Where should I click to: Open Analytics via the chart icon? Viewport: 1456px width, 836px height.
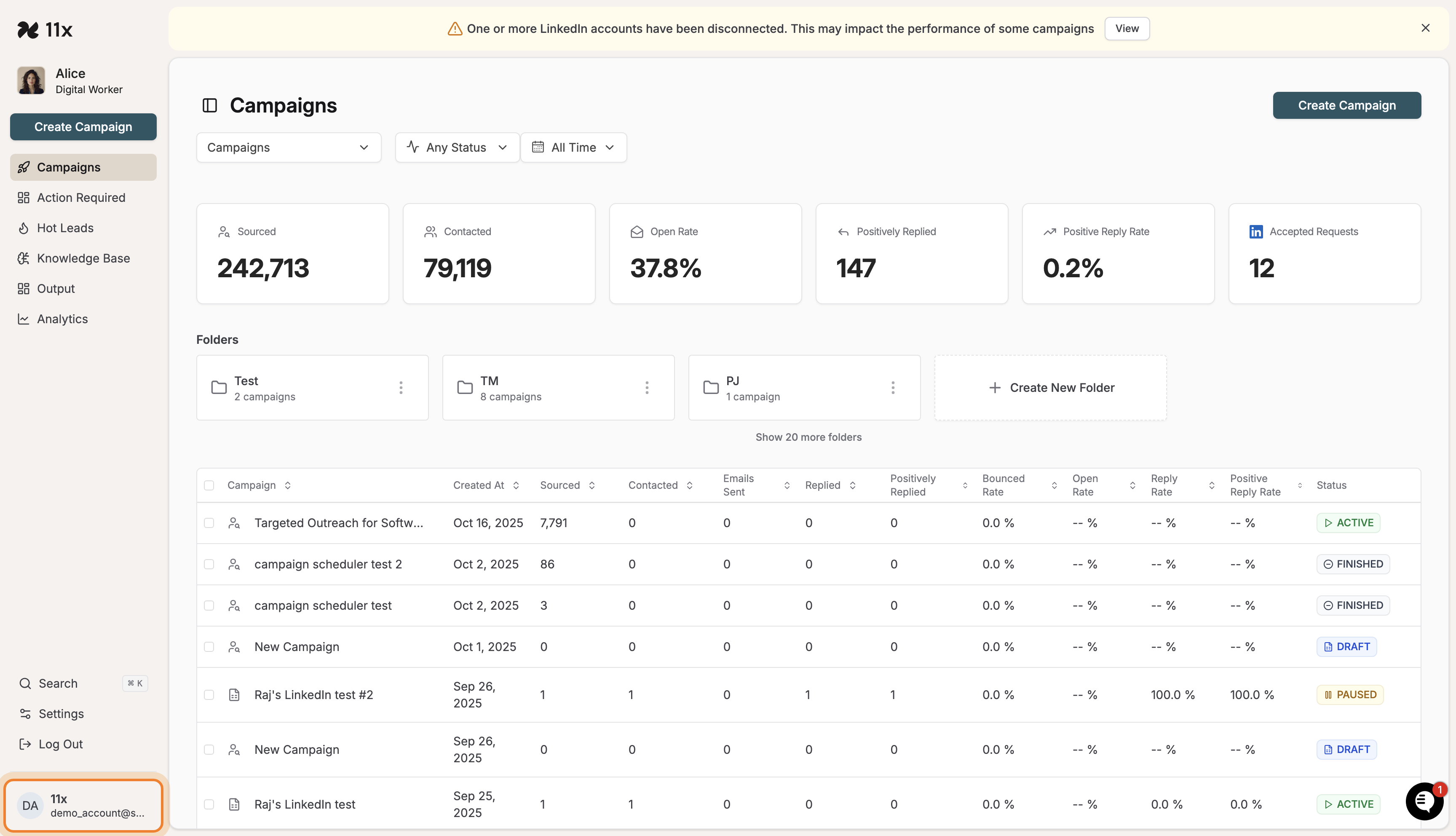(x=24, y=319)
